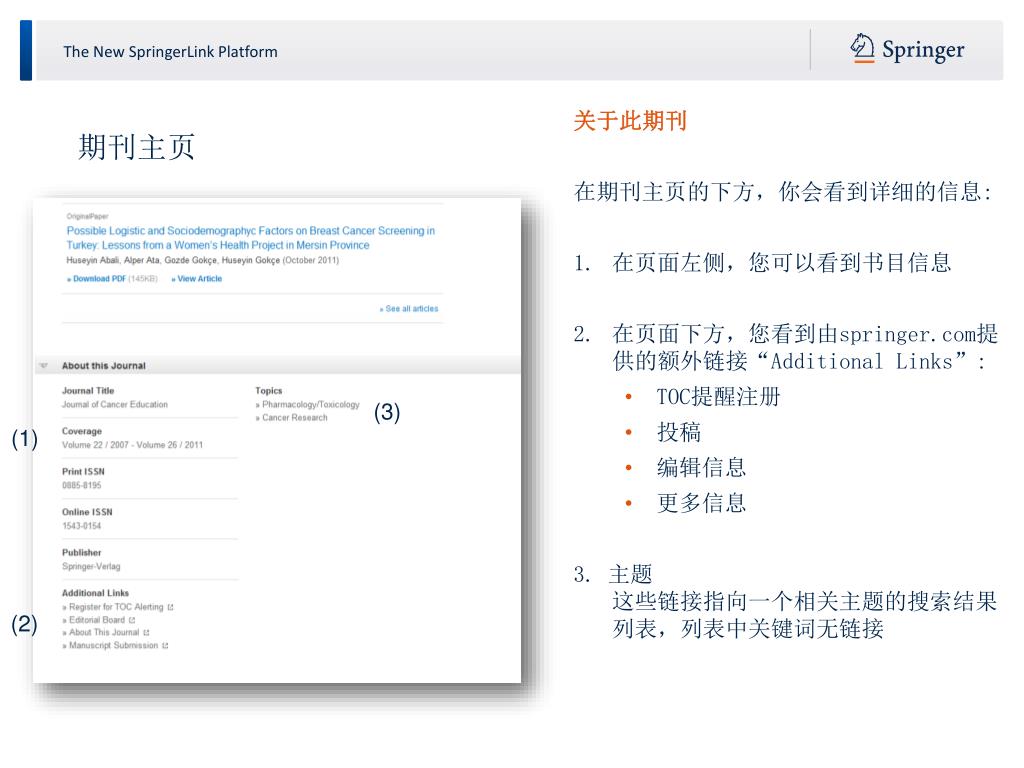Collapse the About this Journal section arrow

[x=44, y=366]
